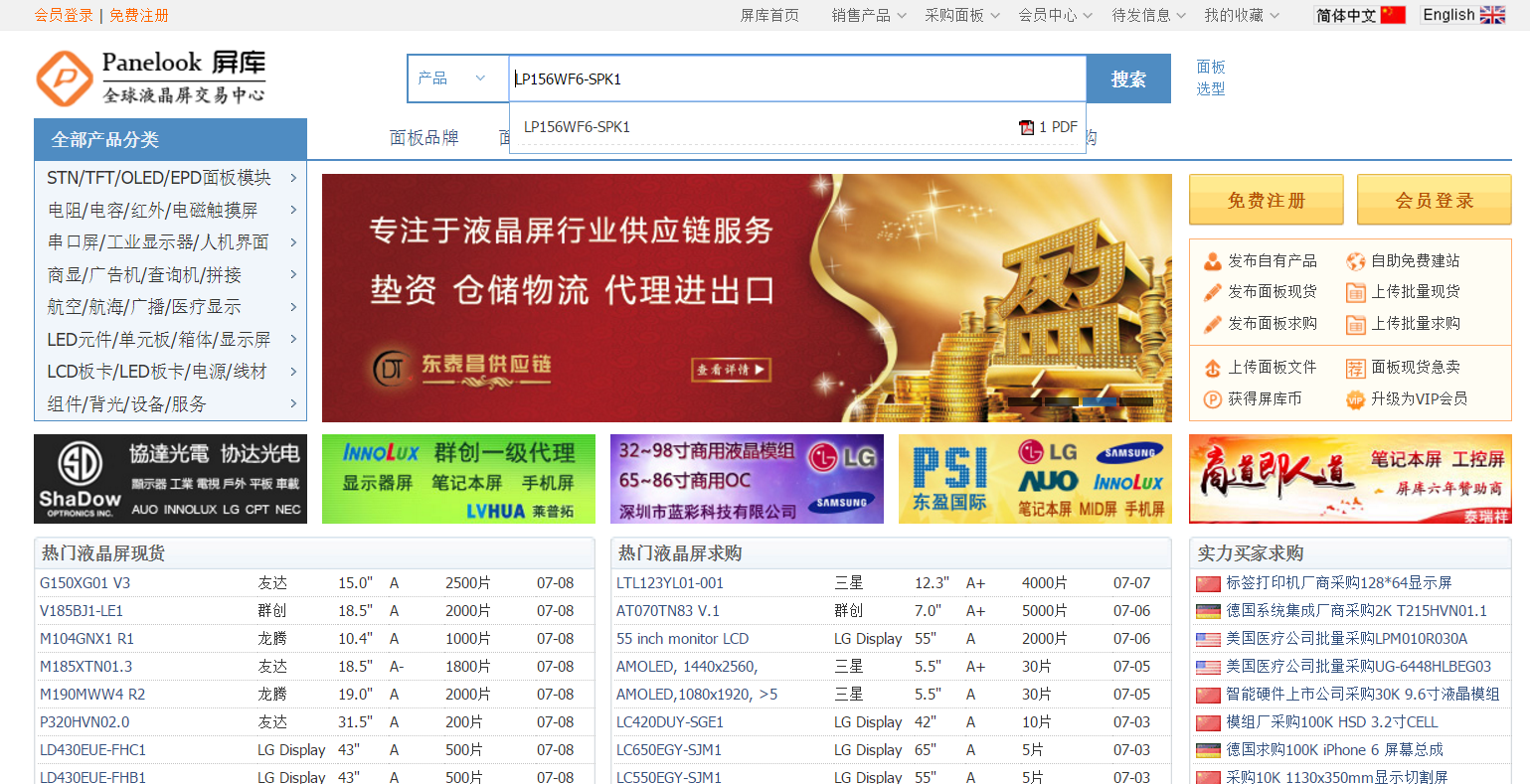Click US flag beside UG-6448HLBEG03 row

tap(1208, 667)
